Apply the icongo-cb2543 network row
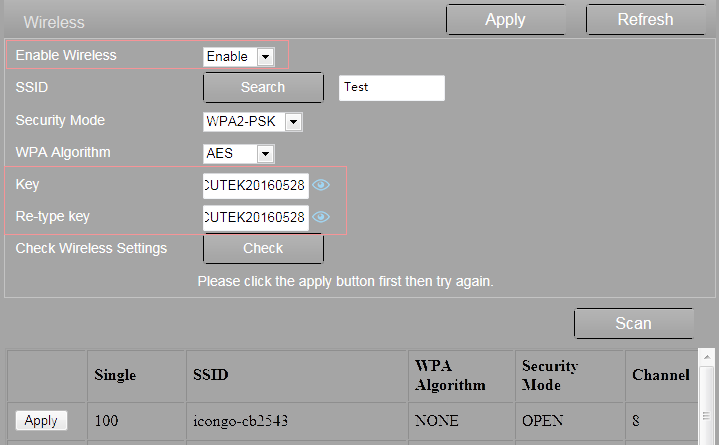Image resolution: width=719 pixels, height=445 pixels. (41, 421)
